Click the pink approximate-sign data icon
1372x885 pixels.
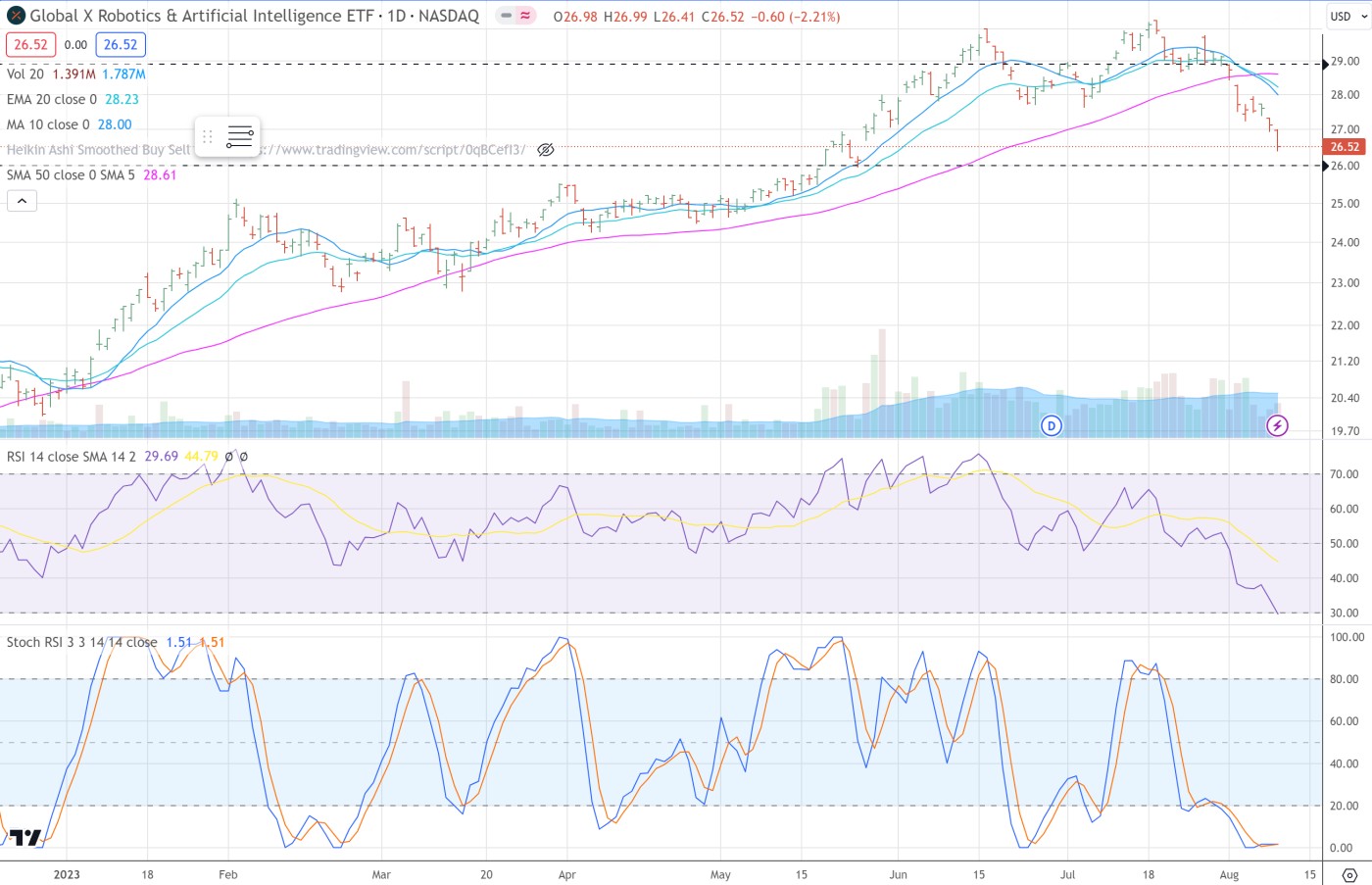(x=526, y=16)
